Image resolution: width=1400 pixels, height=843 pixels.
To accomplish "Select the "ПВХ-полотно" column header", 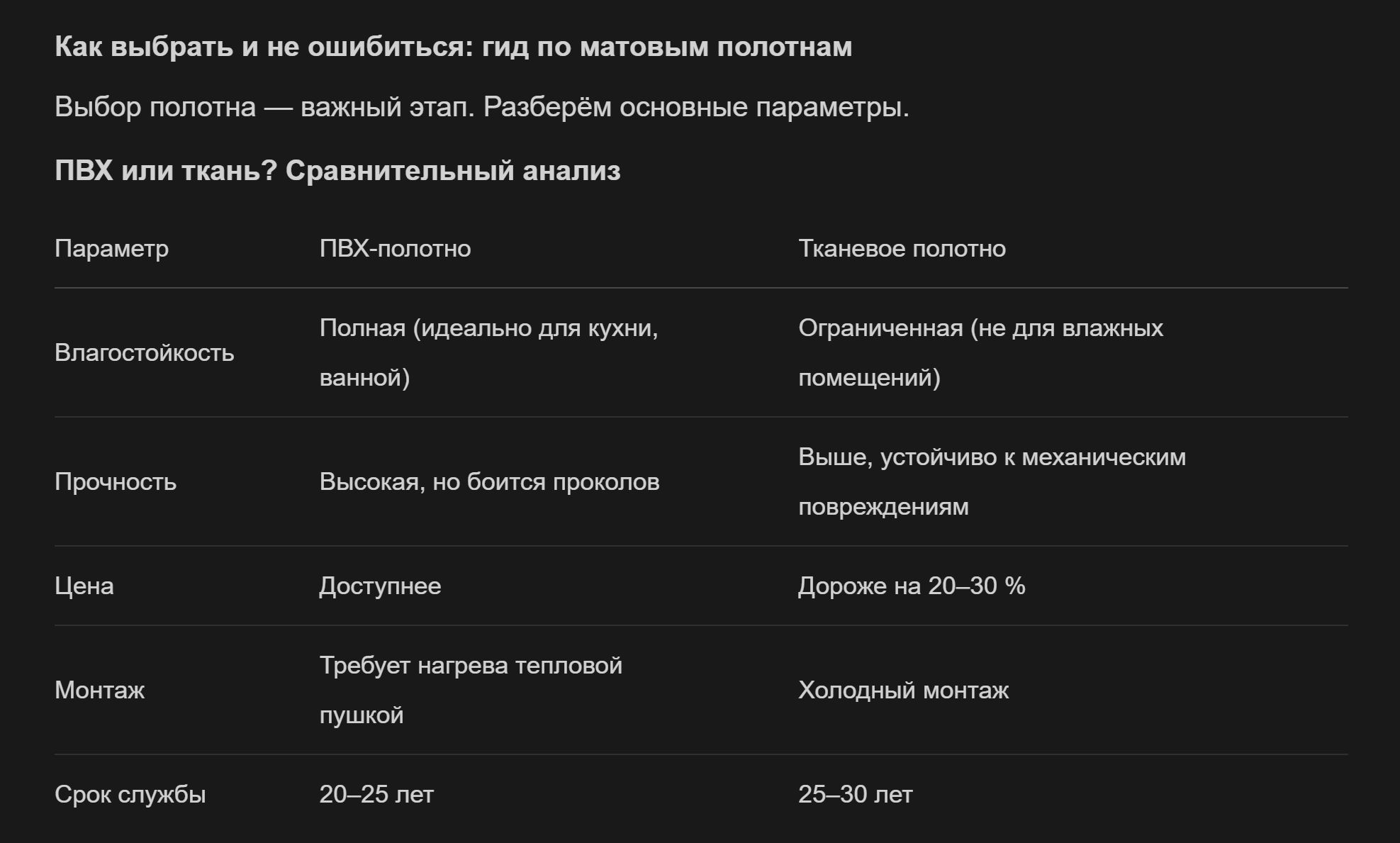I will [395, 249].
